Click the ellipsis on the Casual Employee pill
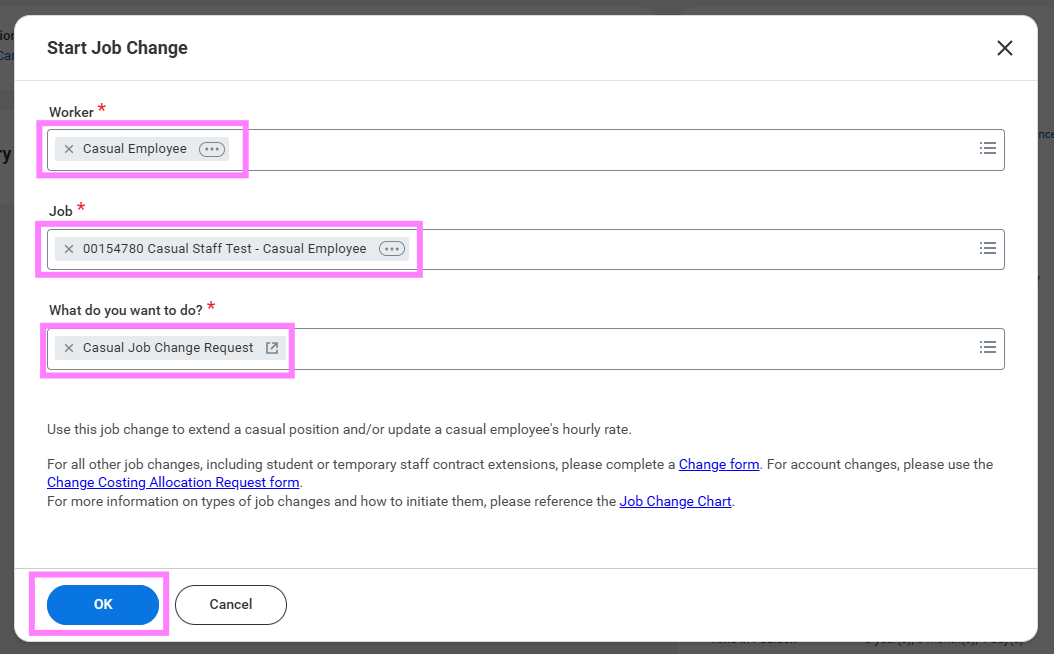 point(211,148)
